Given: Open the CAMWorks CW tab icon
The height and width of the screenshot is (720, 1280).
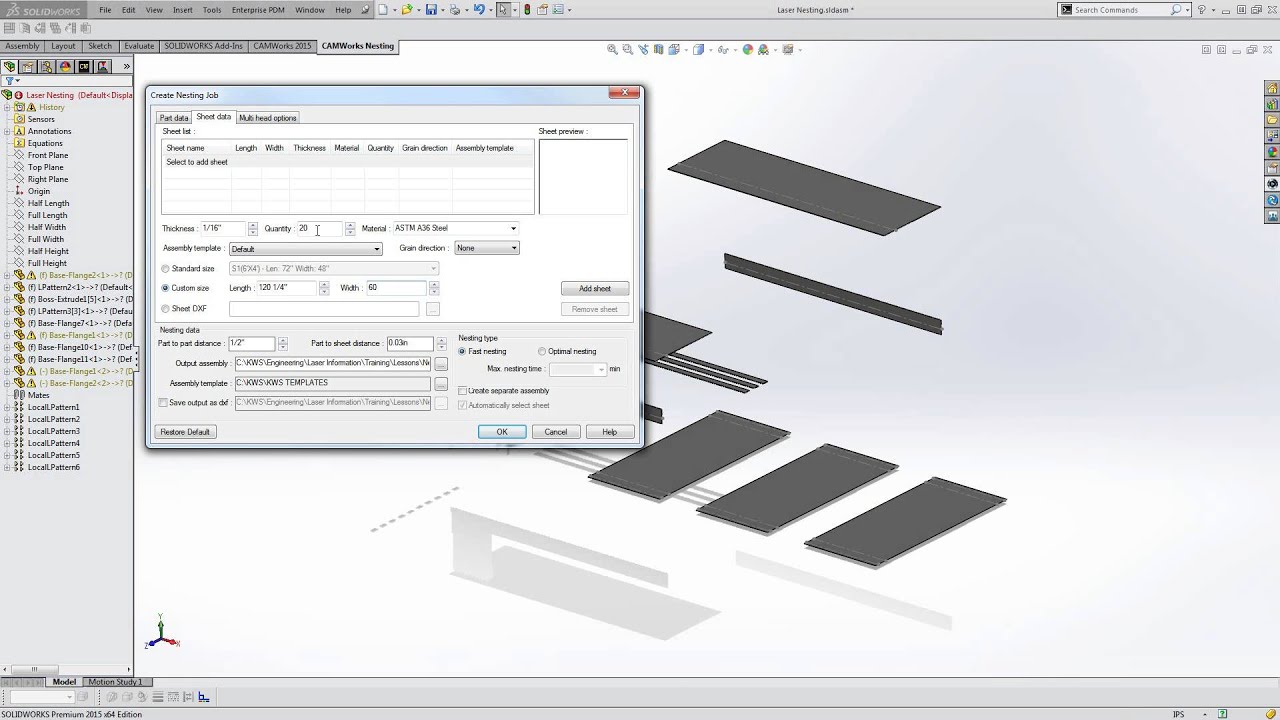Looking at the screenshot, I should click(84, 67).
